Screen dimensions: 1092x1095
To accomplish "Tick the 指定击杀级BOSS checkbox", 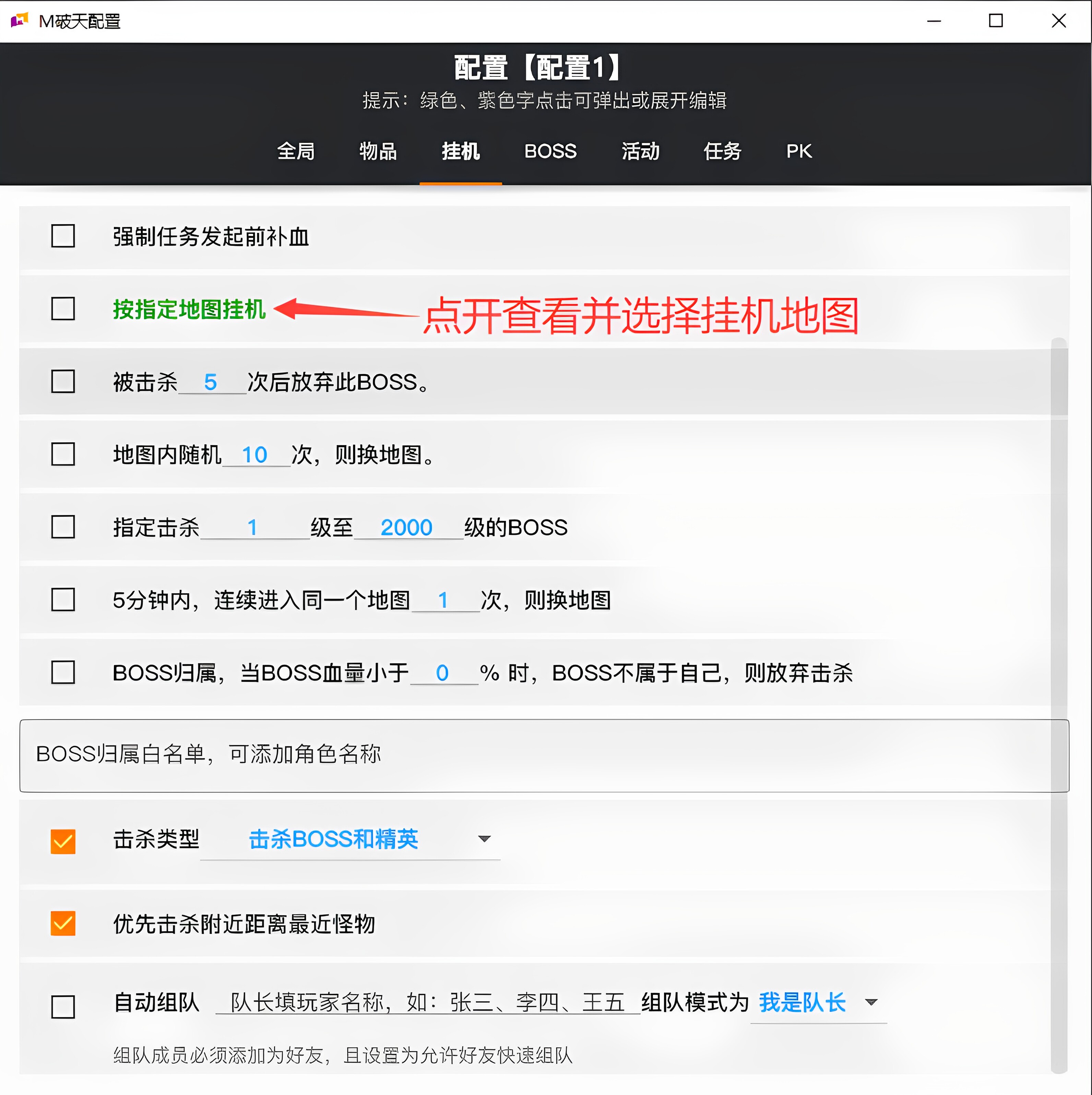I will tap(63, 527).
